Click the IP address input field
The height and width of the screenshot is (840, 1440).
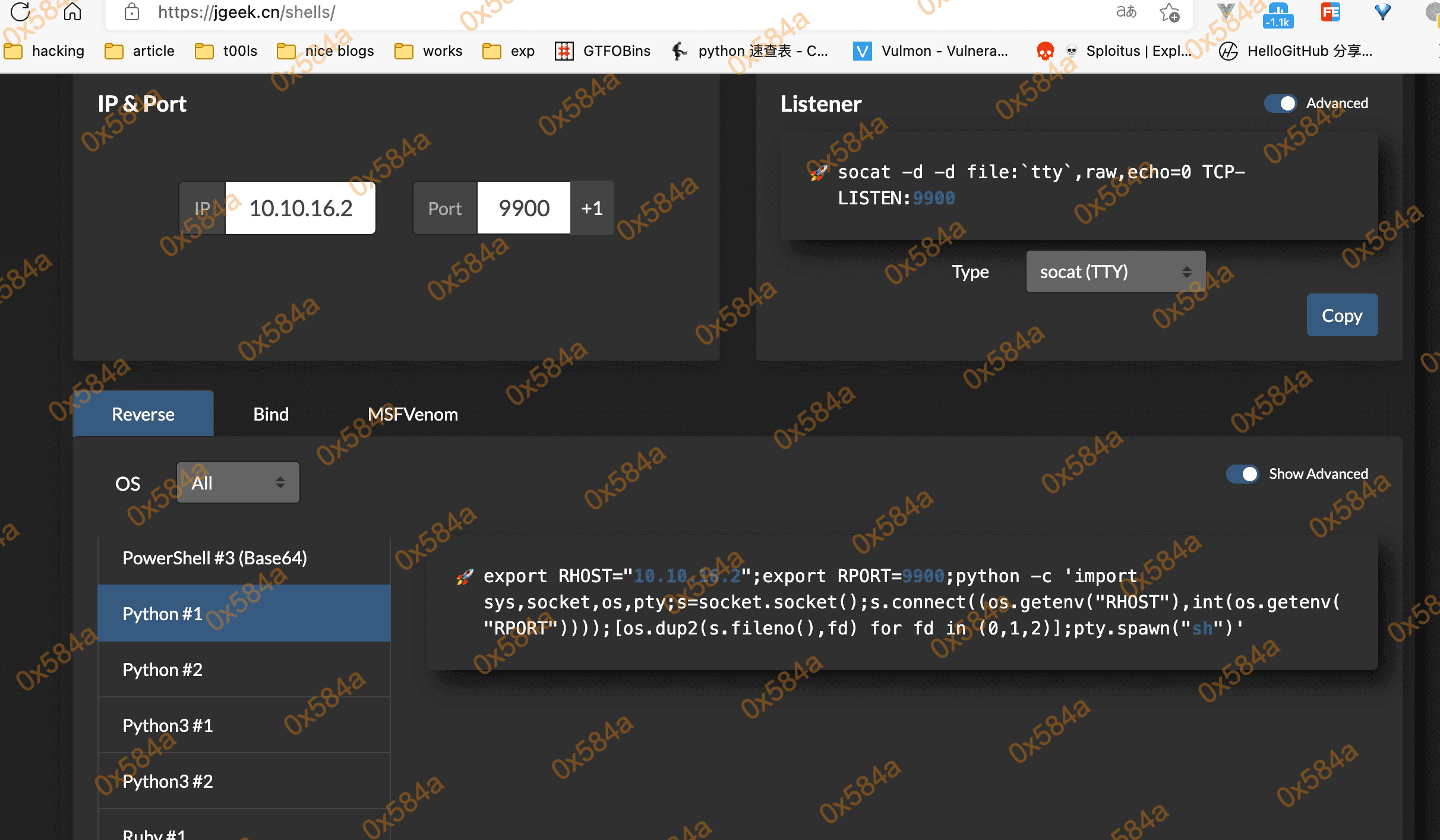[301, 209]
